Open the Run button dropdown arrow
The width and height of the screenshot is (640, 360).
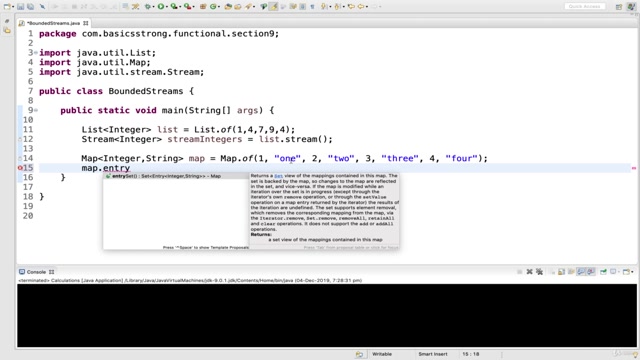(167, 7)
